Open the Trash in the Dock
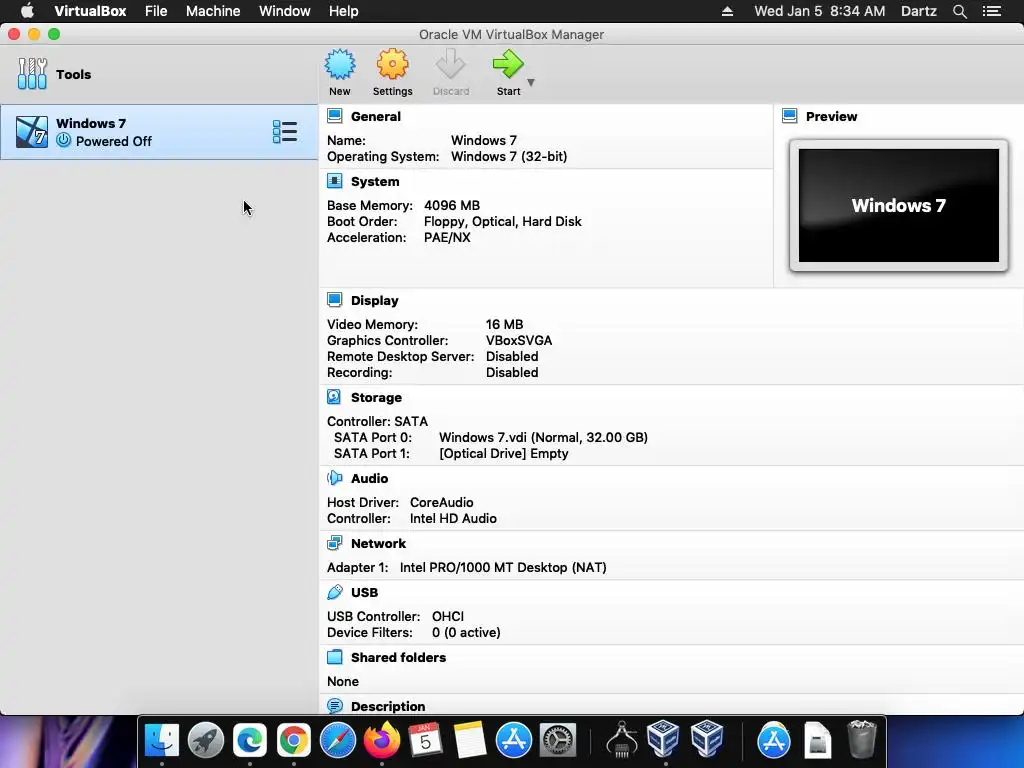 coord(861,739)
